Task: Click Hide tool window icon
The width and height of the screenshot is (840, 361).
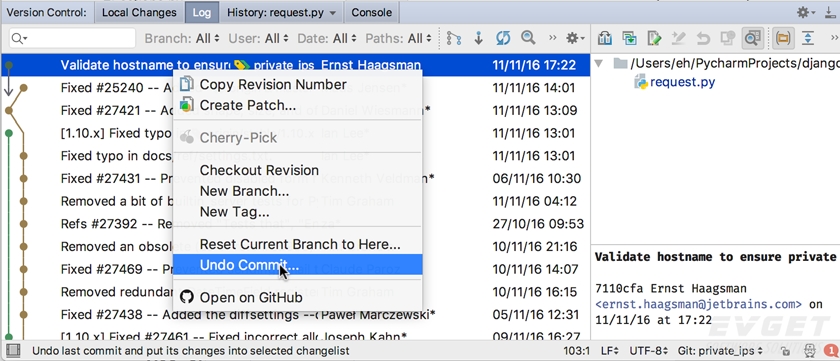Action: (830, 12)
